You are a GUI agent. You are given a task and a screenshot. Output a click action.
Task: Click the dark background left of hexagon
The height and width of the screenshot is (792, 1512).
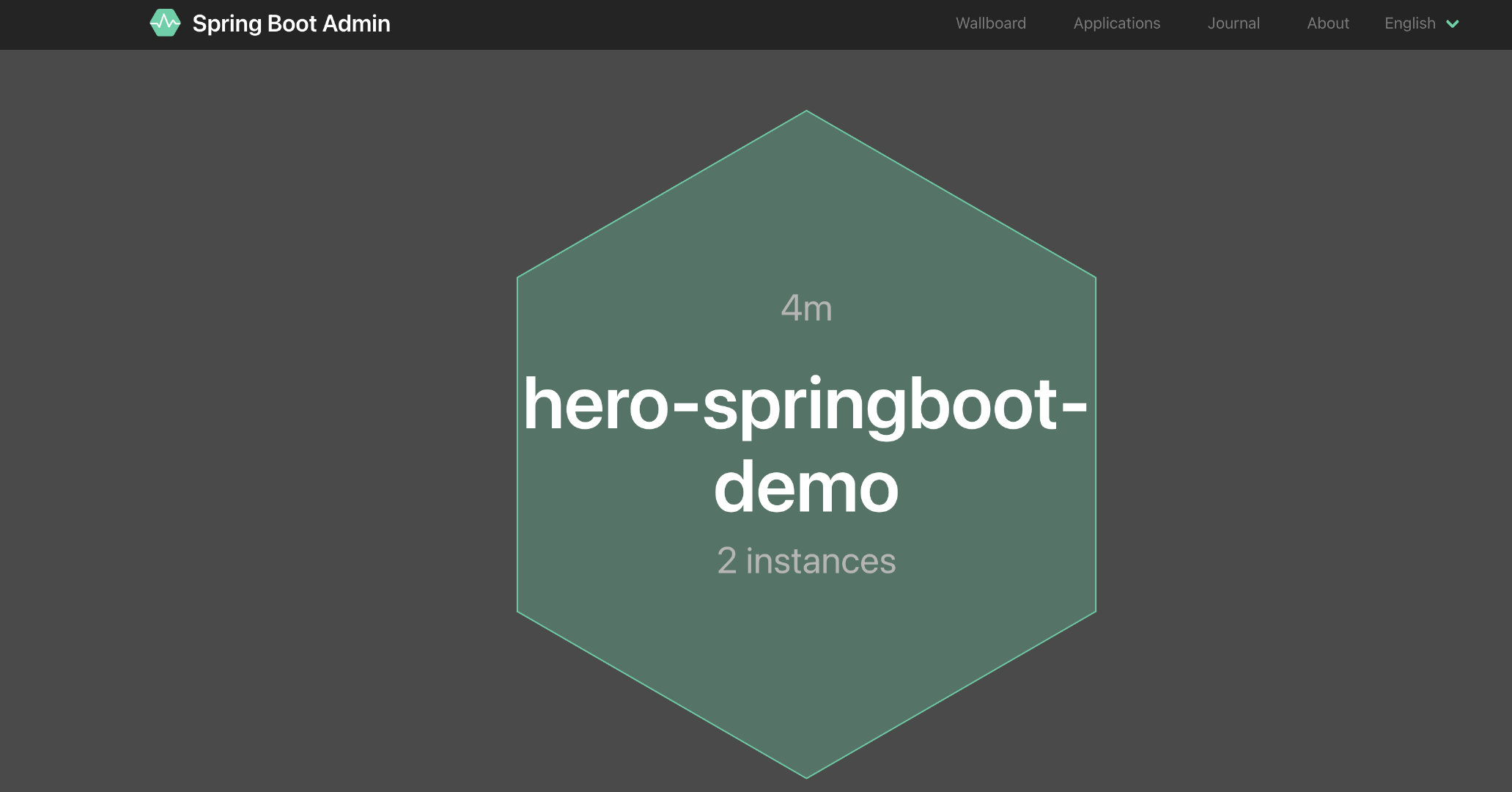tap(257, 440)
